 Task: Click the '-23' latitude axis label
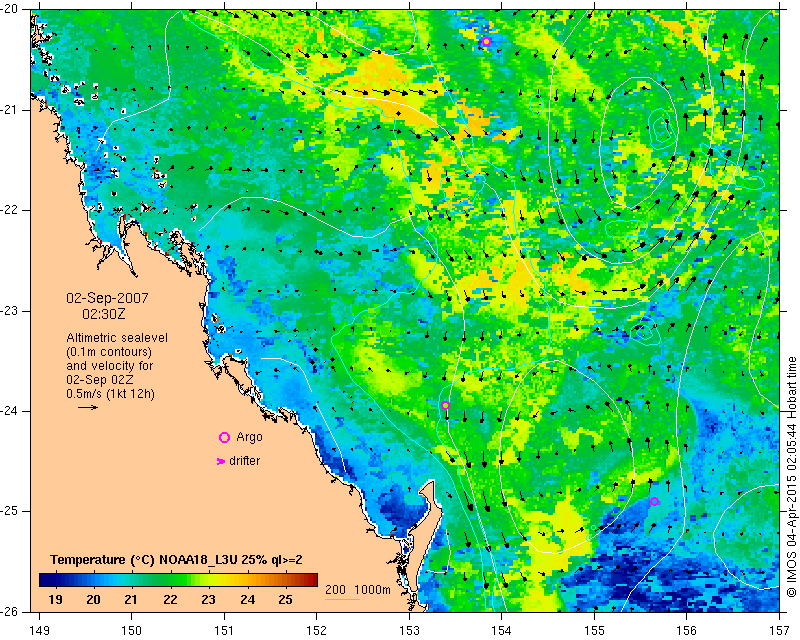(10, 311)
